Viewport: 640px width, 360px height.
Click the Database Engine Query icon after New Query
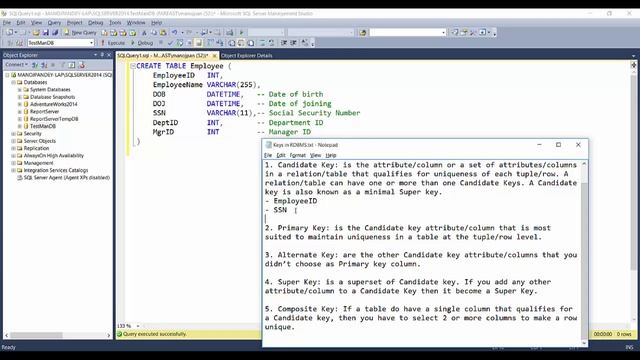pos(104,32)
